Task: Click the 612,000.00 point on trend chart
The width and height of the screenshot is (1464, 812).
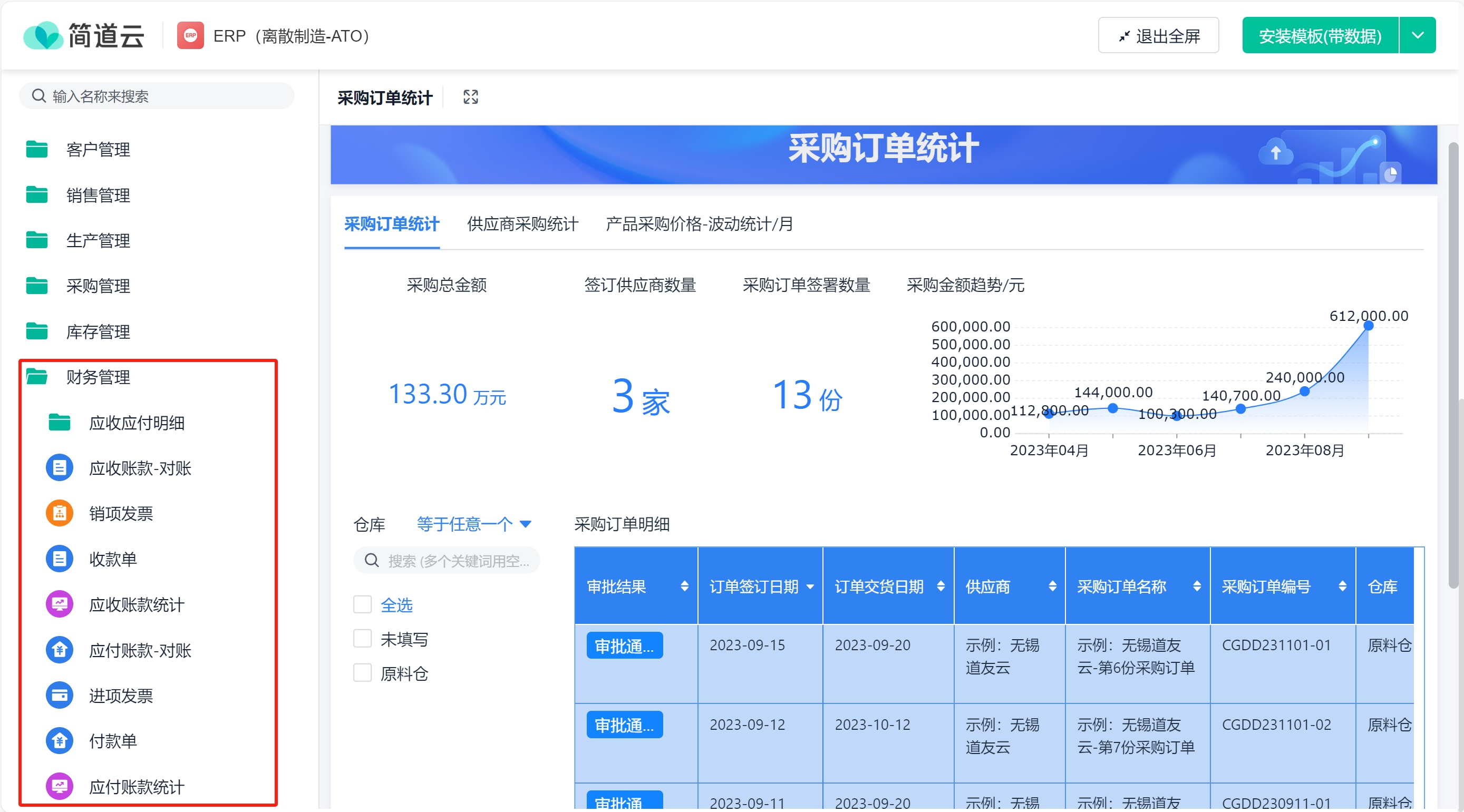Action: (1369, 326)
